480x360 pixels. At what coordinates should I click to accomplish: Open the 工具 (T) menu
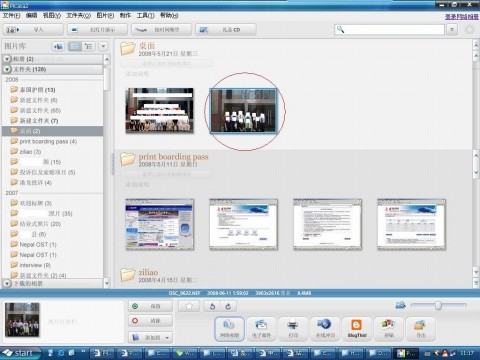click(x=145, y=15)
